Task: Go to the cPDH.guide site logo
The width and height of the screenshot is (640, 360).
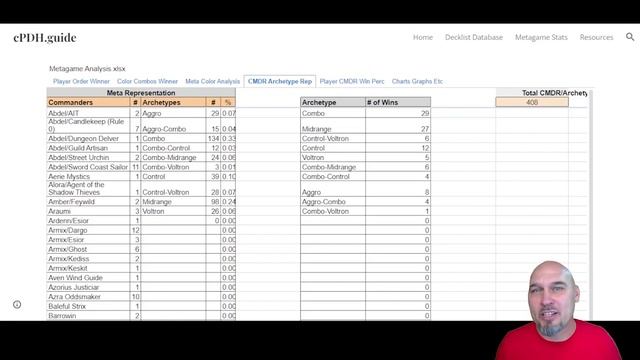Action: point(45,38)
